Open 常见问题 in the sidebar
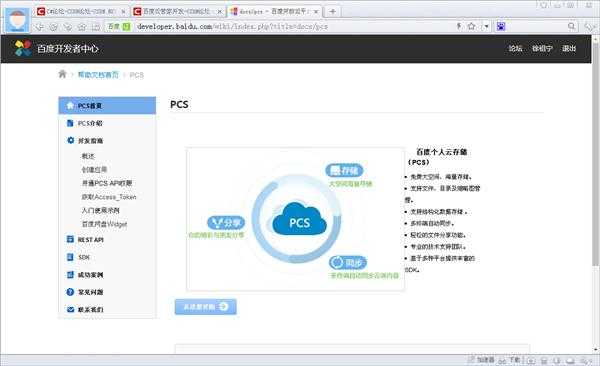 tap(107, 292)
